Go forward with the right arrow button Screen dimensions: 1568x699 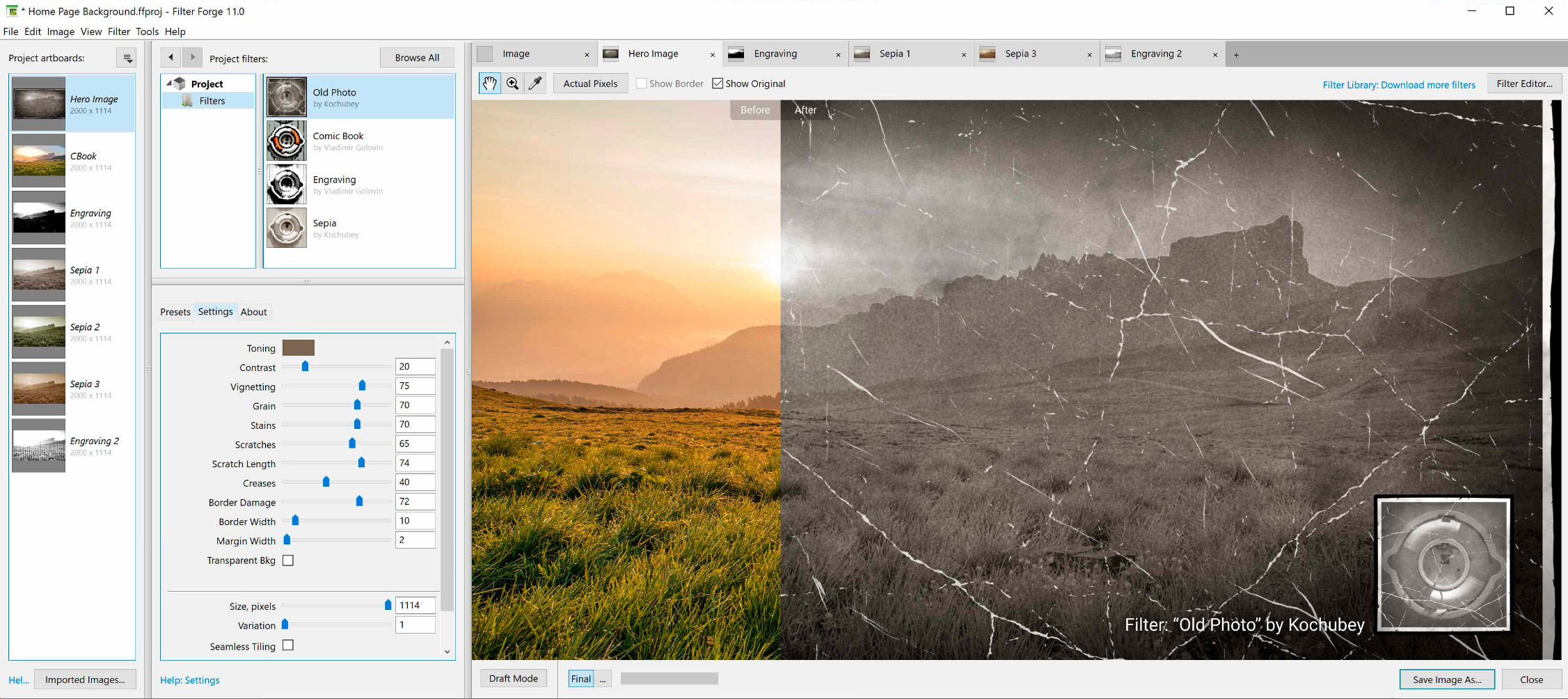[193, 58]
